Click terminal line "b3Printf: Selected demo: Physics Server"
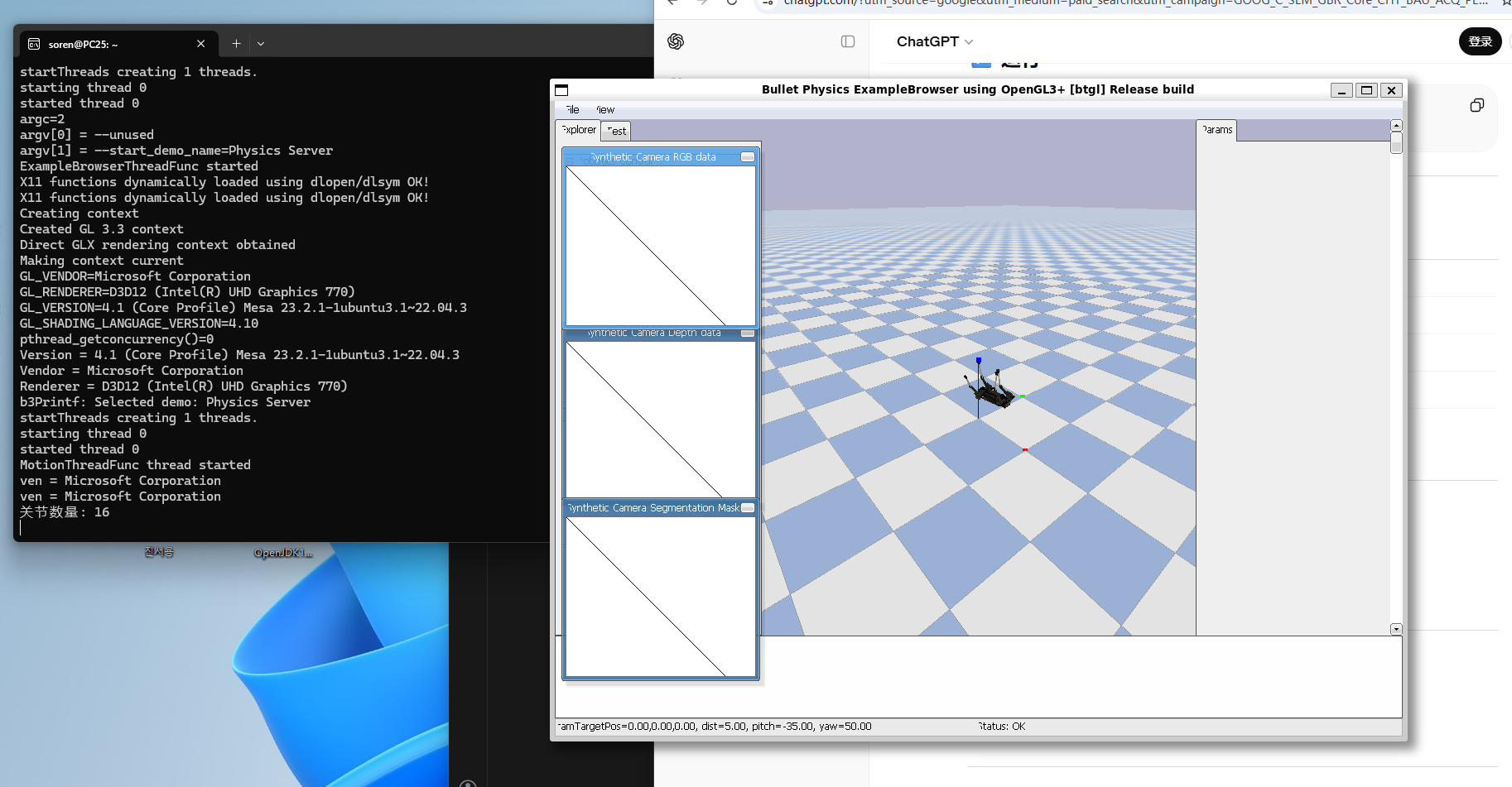The width and height of the screenshot is (1512, 787). [x=166, y=402]
